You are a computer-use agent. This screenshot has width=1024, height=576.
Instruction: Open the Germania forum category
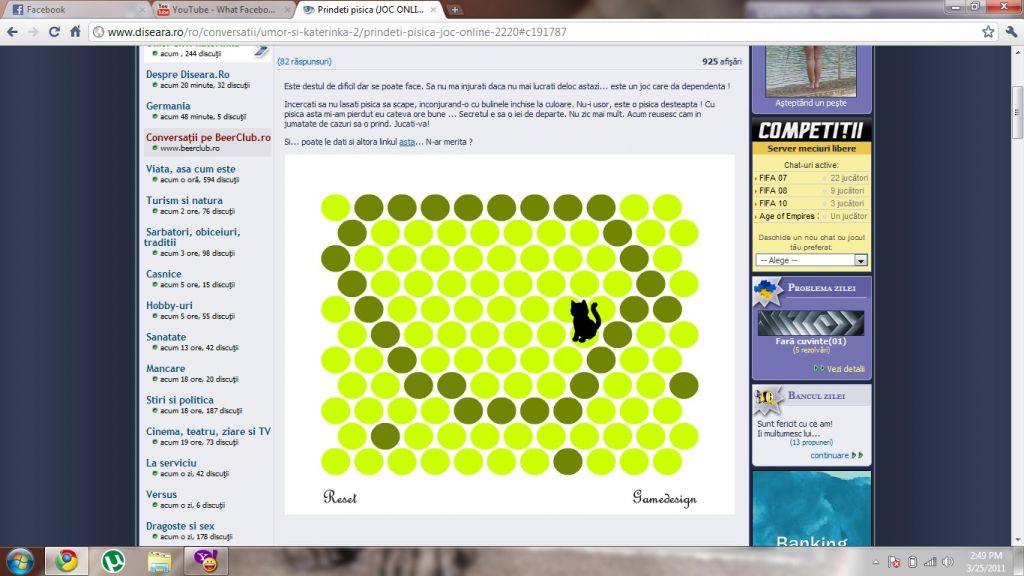click(168, 106)
